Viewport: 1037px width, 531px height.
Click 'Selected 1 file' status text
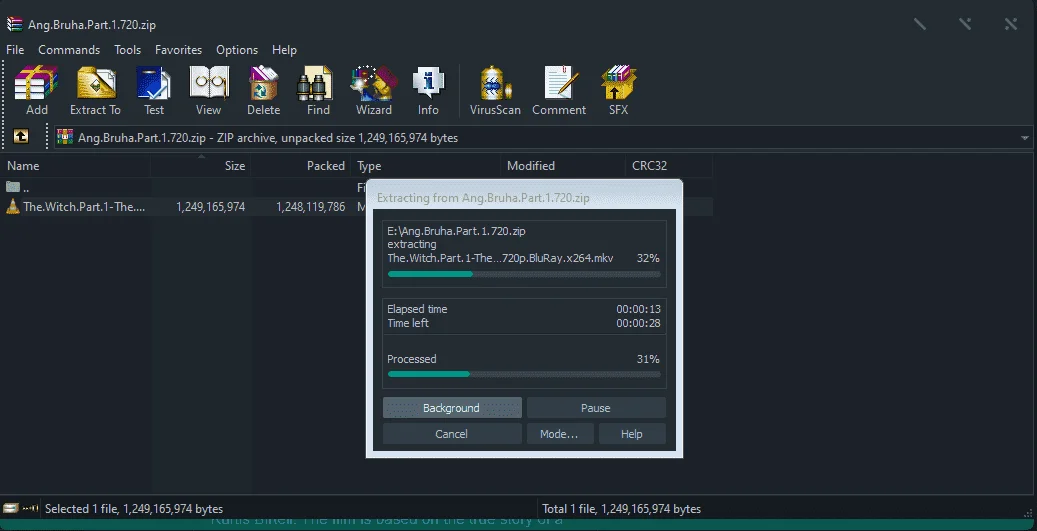click(134, 509)
